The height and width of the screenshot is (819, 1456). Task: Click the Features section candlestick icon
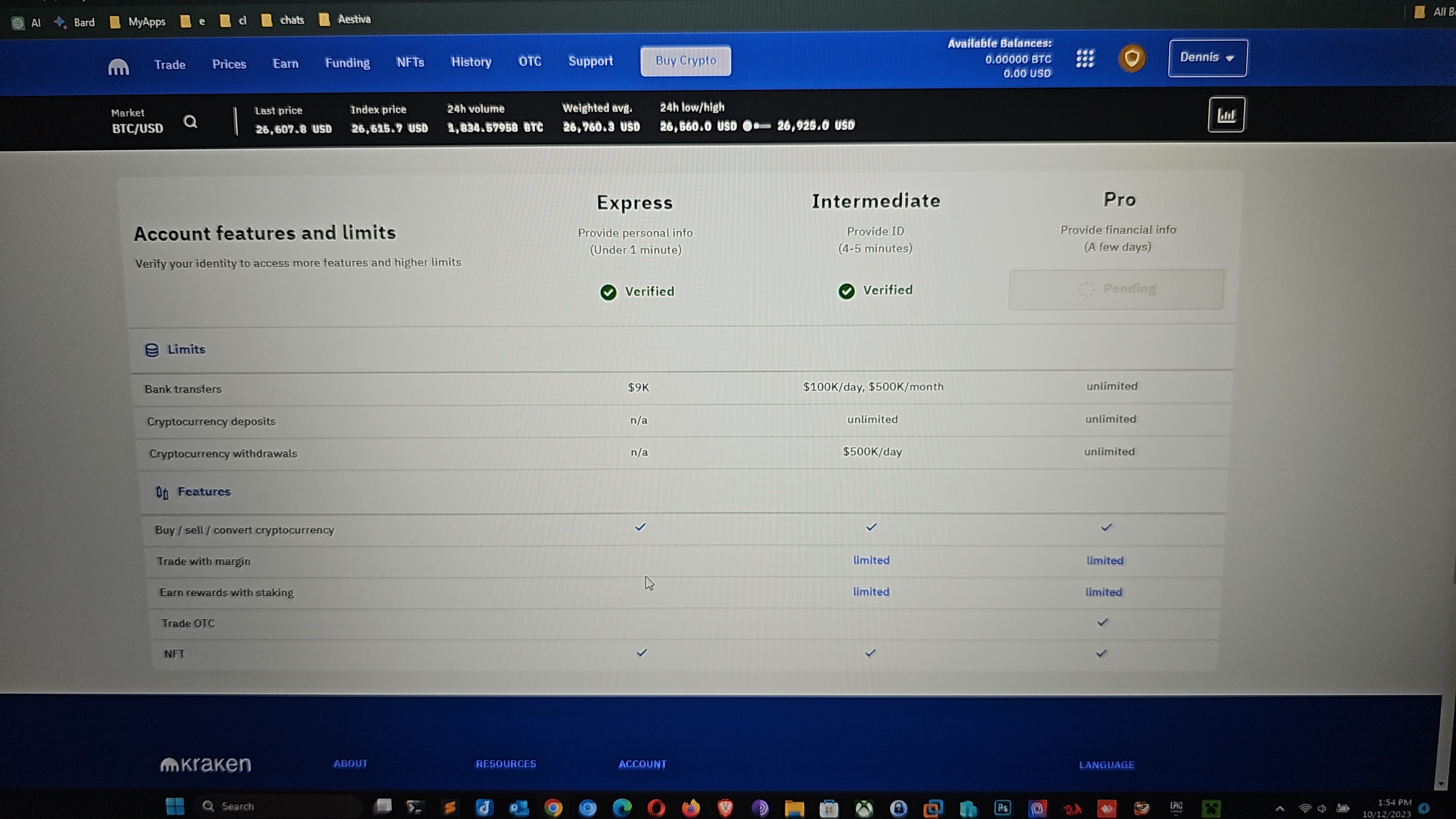pyautogui.click(x=162, y=492)
